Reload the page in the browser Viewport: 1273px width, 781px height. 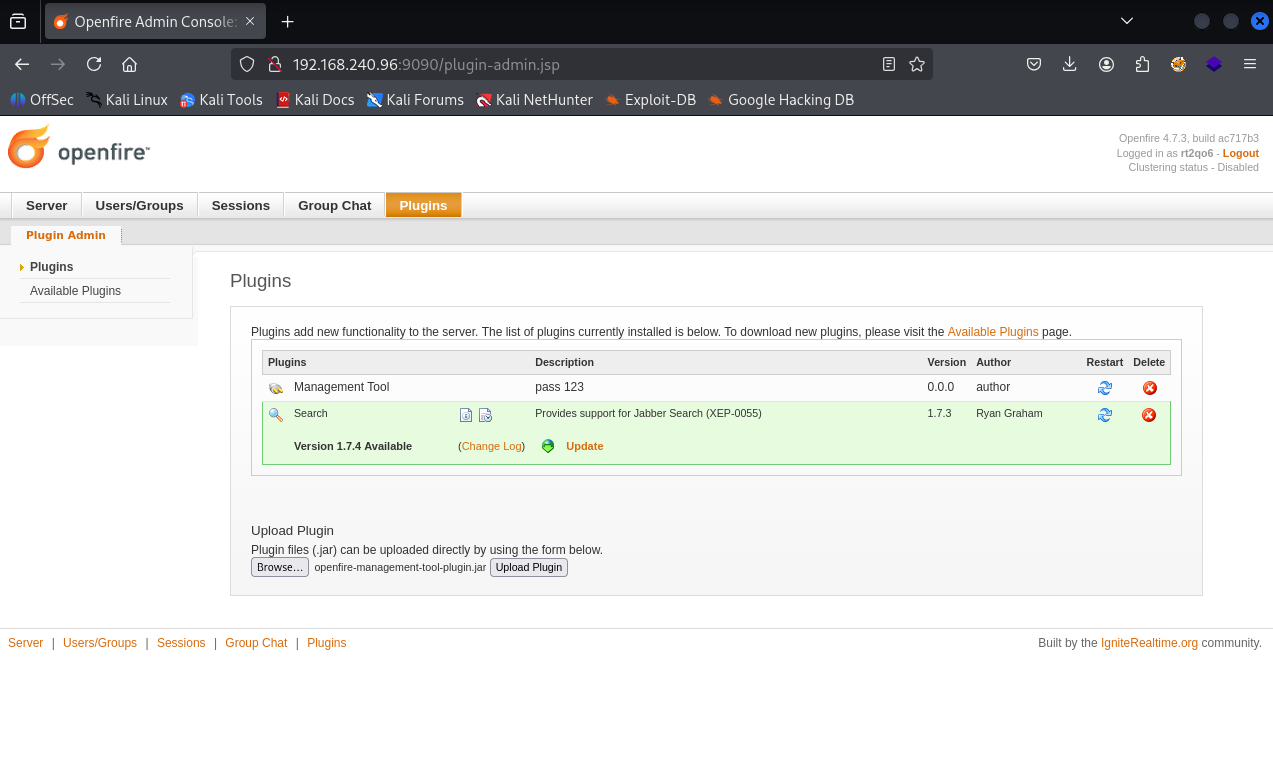94,64
